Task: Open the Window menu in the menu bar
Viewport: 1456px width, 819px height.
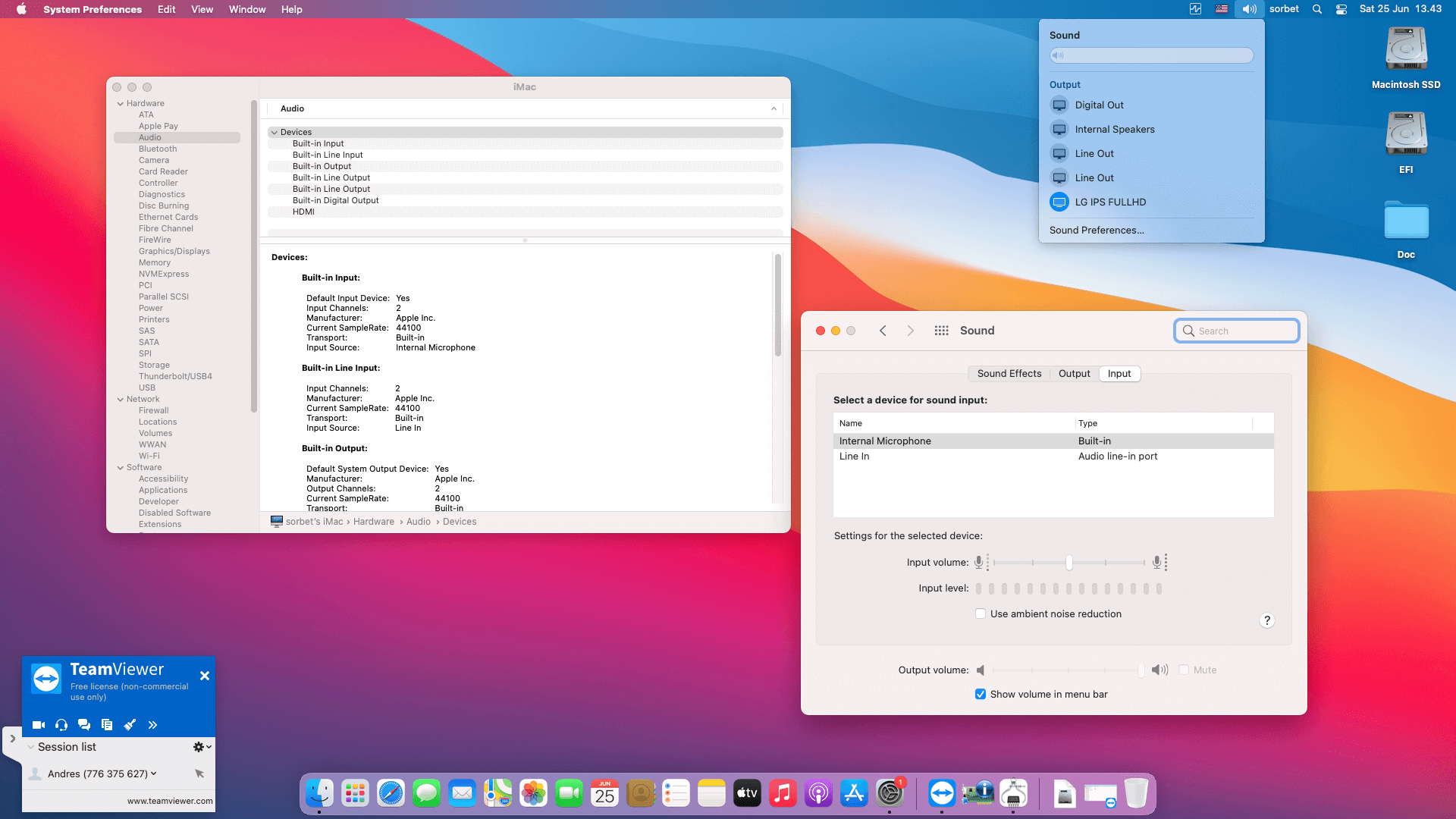Action: (x=246, y=9)
